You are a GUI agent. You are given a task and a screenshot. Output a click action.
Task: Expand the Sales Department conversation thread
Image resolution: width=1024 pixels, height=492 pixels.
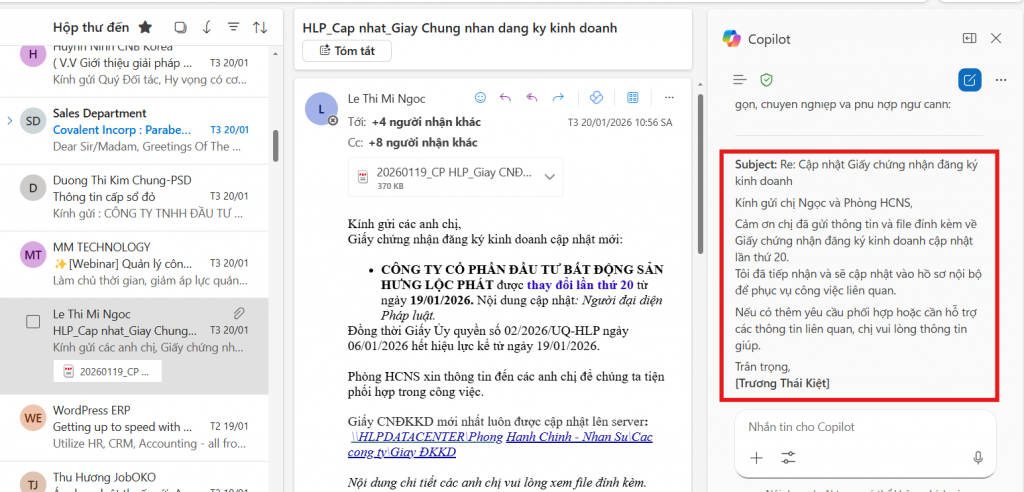pyautogui.click(x=10, y=121)
